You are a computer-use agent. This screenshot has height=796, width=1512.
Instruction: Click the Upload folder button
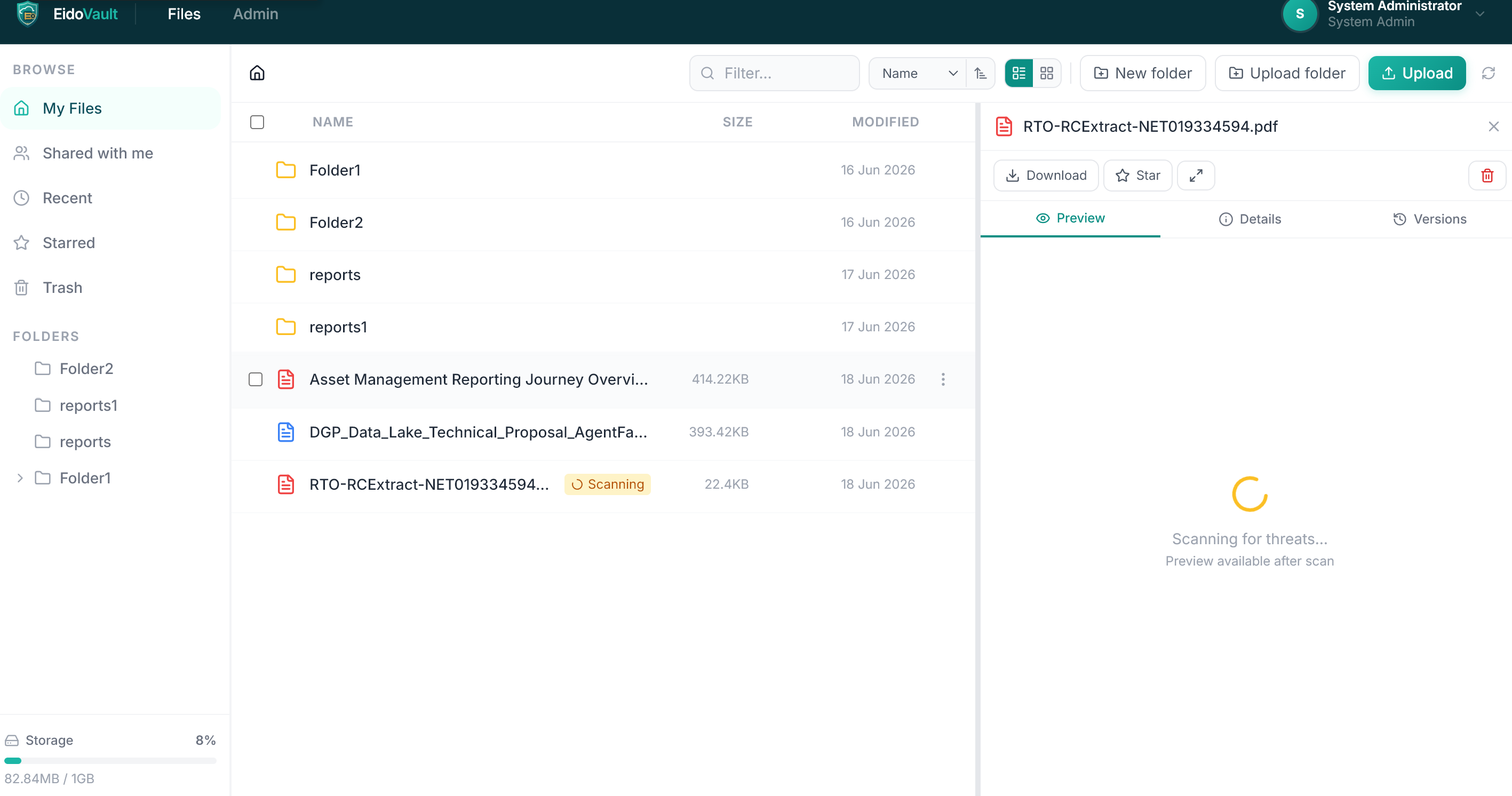pyautogui.click(x=1287, y=73)
